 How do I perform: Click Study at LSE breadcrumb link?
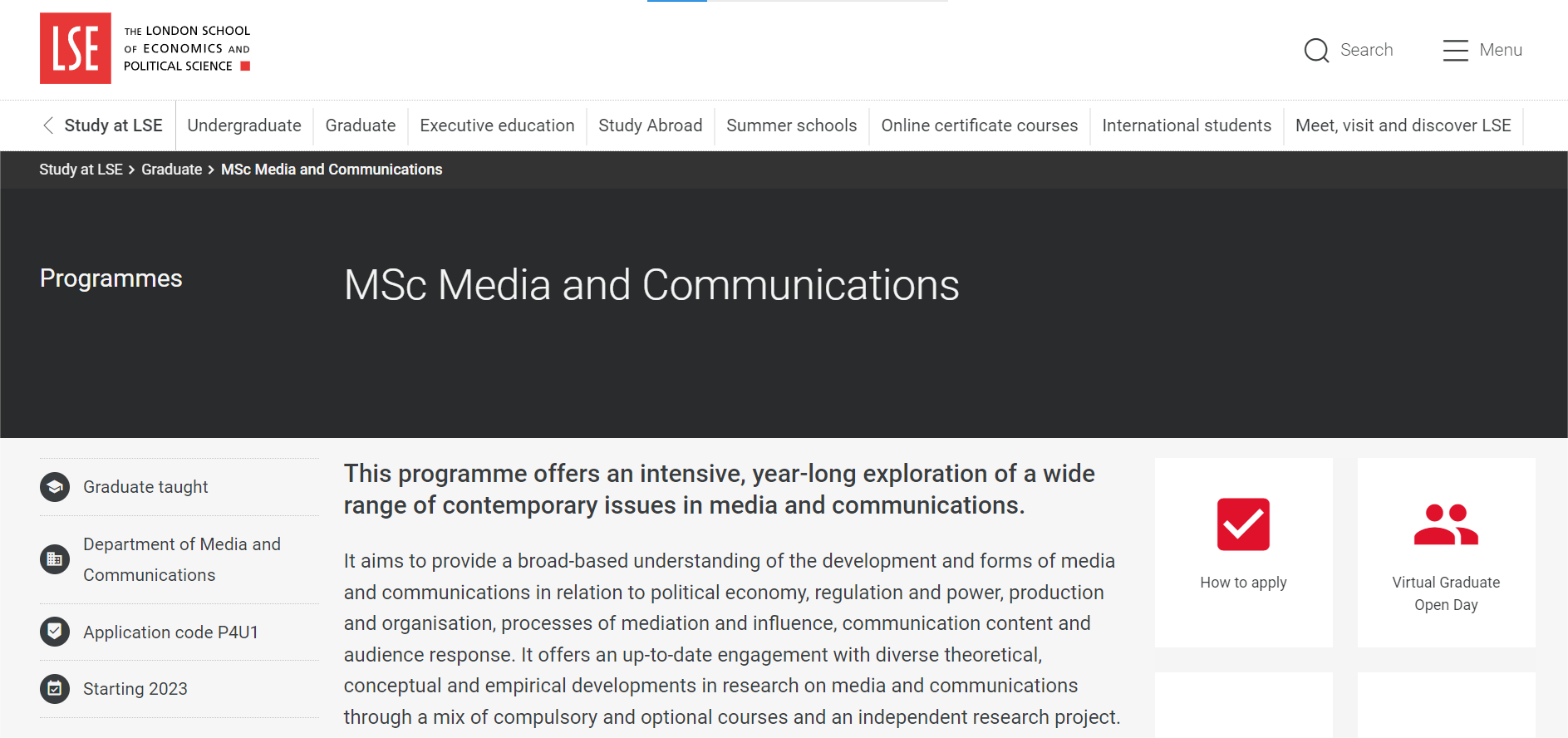81,170
